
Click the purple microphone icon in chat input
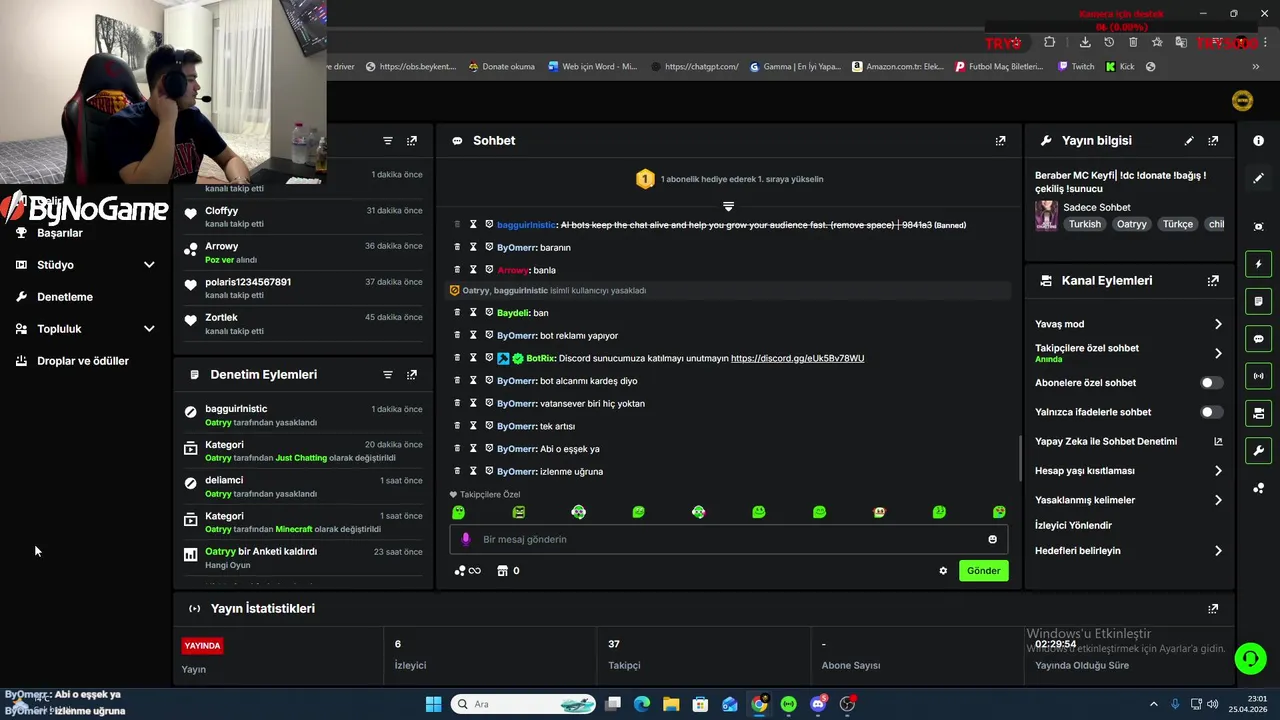[465, 539]
